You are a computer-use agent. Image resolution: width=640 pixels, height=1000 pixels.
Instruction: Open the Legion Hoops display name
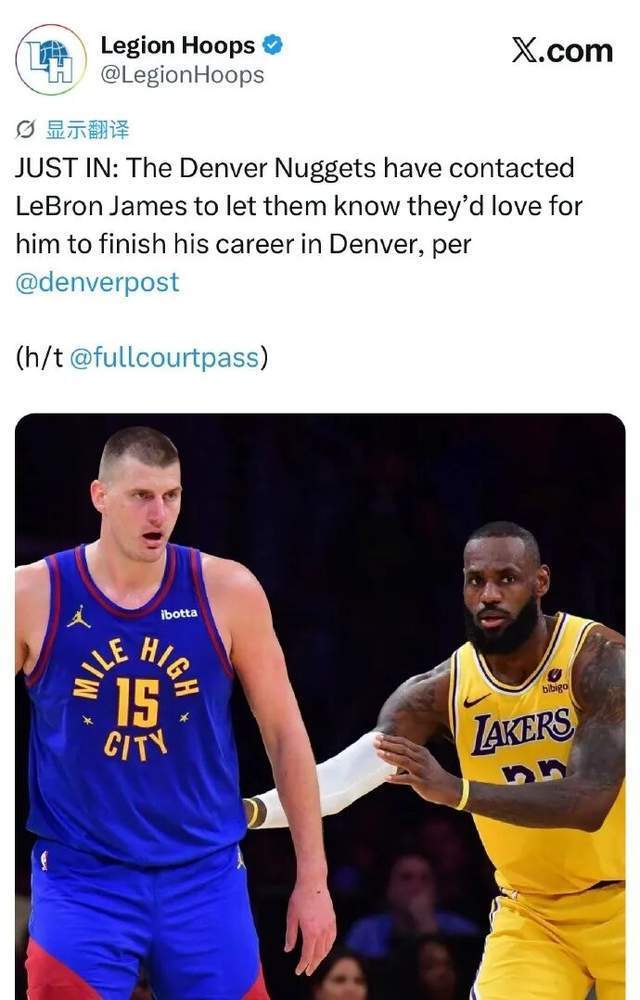178,45
